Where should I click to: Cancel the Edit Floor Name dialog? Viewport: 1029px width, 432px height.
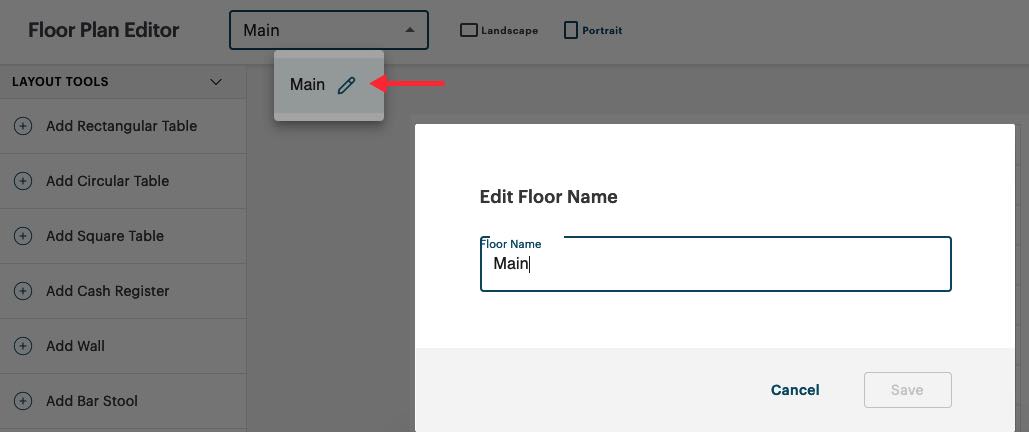point(795,390)
